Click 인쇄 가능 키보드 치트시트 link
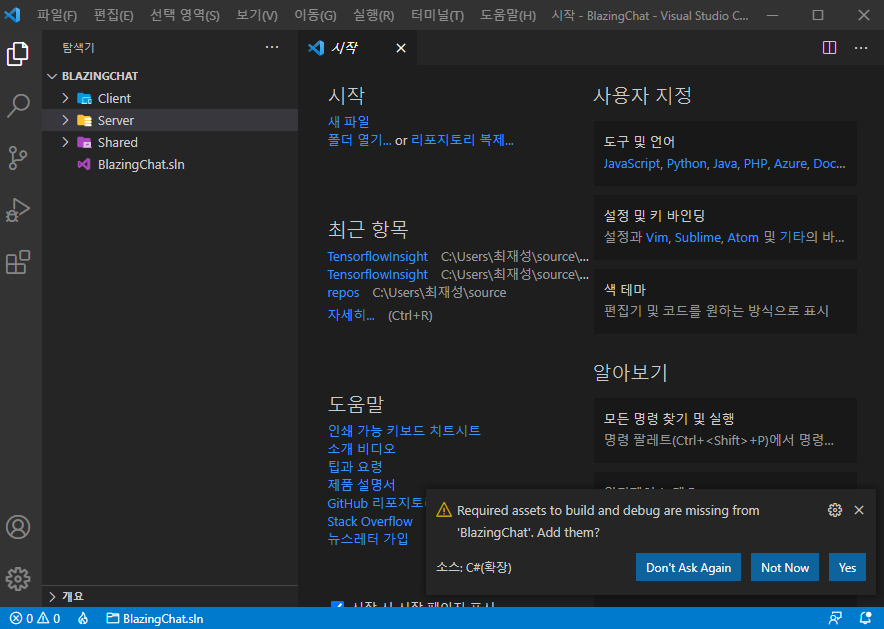This screenshot has height=629, width=884. [x=404, y=431]
